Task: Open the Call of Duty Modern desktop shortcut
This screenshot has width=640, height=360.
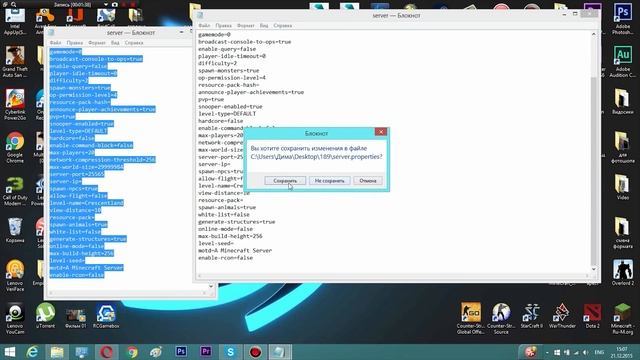Action: click(x=15, y=191)
